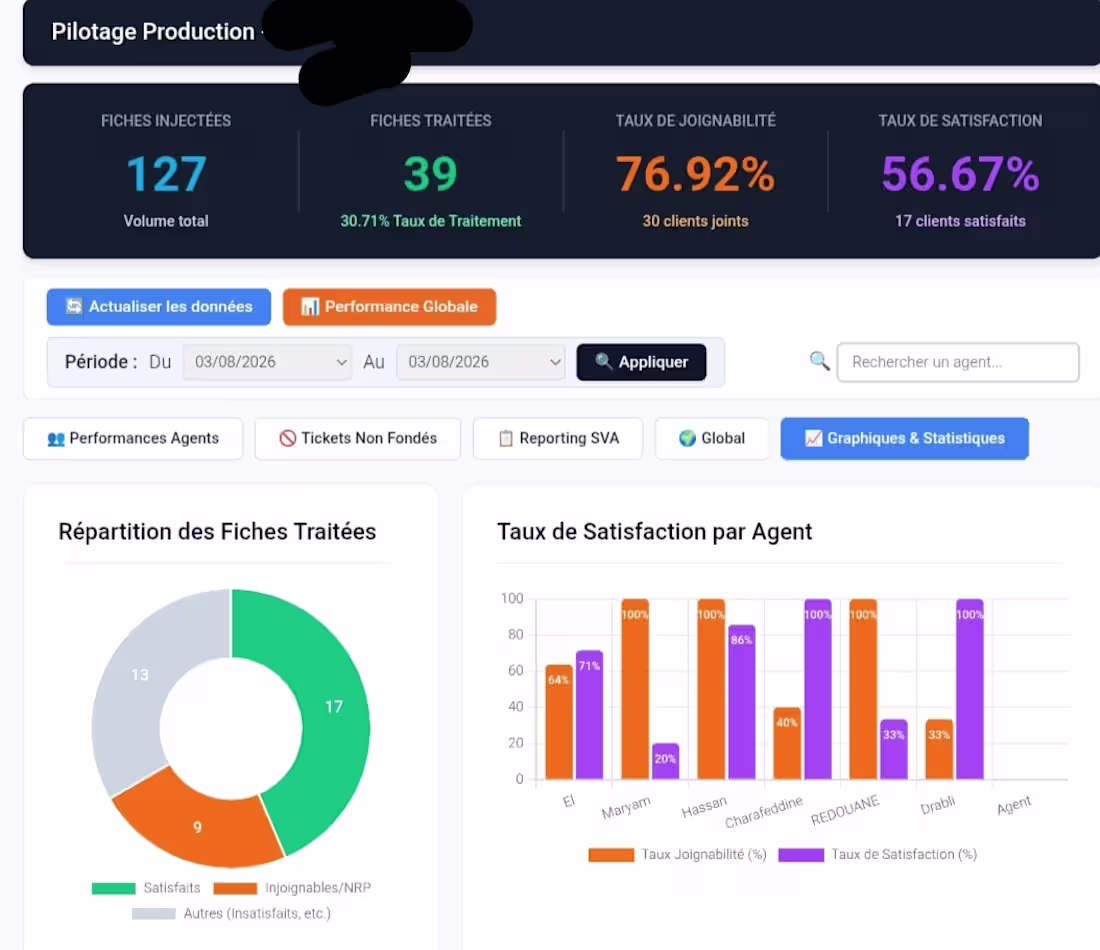1100x950 pixels.
Task: Open the Reporting SVA tab
Action: 558,439
